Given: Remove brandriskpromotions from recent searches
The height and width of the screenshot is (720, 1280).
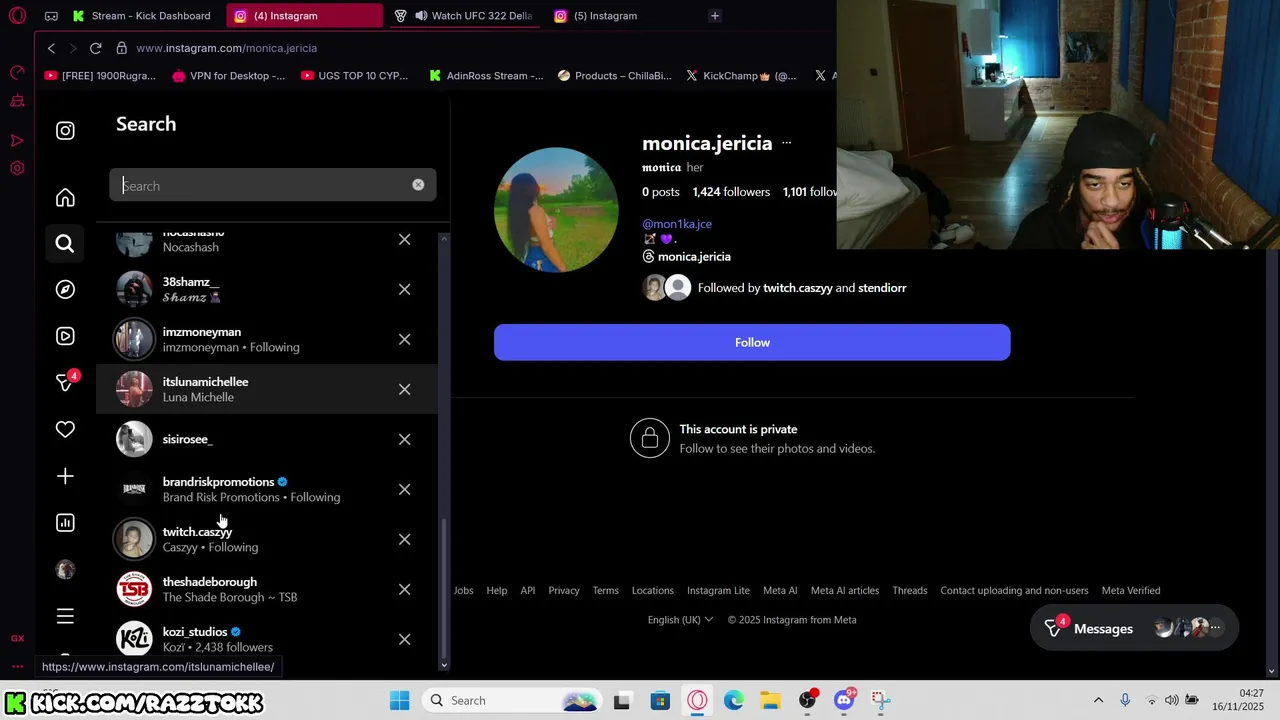Looking at the screenshot, I should tap(404, 489).
